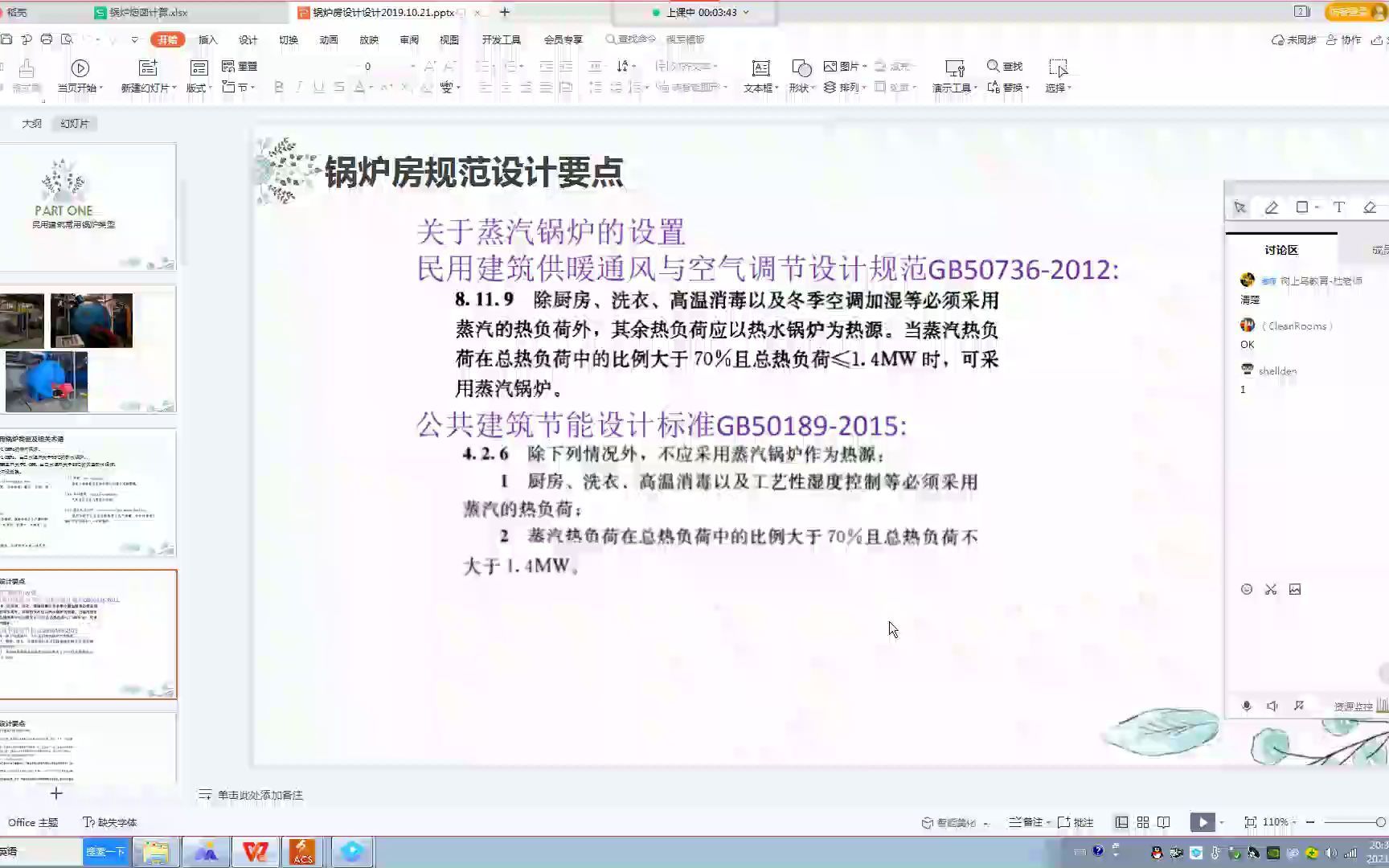The height and width of the screenshot is (868, 1389).
Task: Click missing fonts (缺失字体) in status bar
Action: tap(110, 822)
